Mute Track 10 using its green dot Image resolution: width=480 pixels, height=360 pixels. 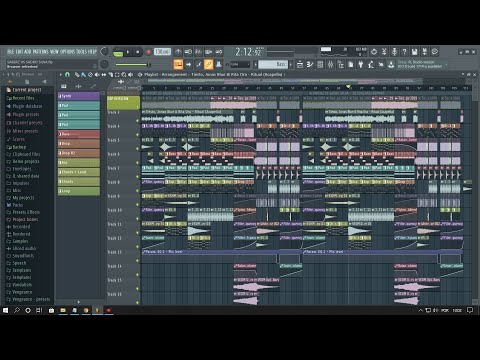click(x=137, y=219)
